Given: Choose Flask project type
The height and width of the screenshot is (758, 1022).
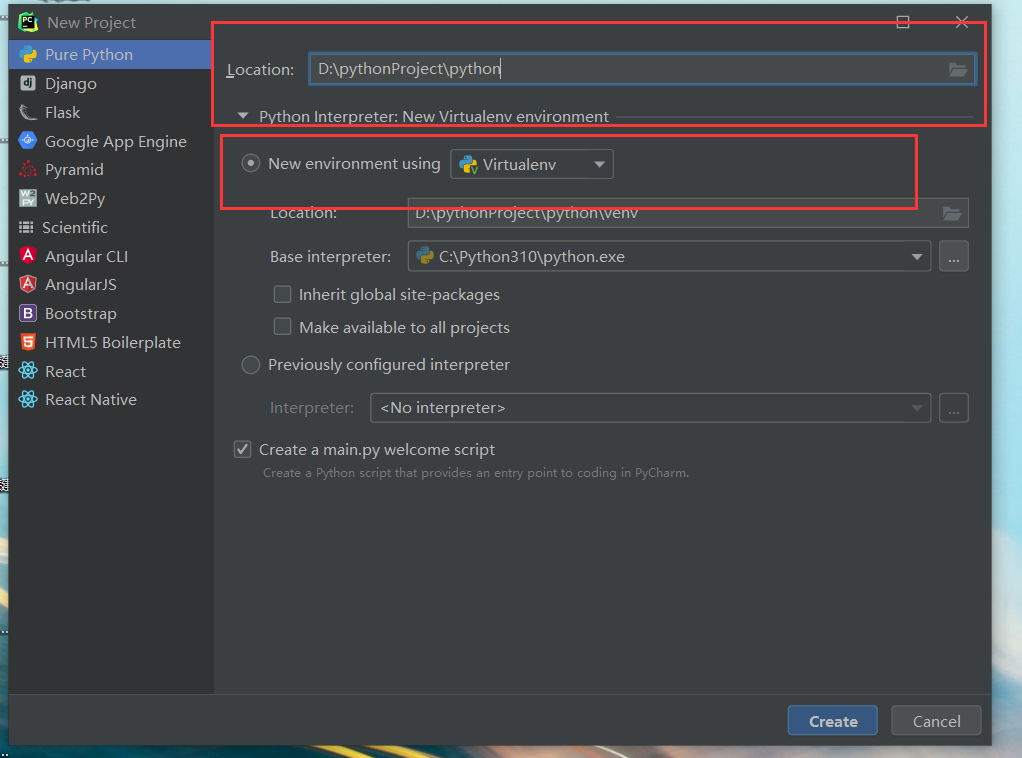Looking at the screenshot, I should coord(111,112).
